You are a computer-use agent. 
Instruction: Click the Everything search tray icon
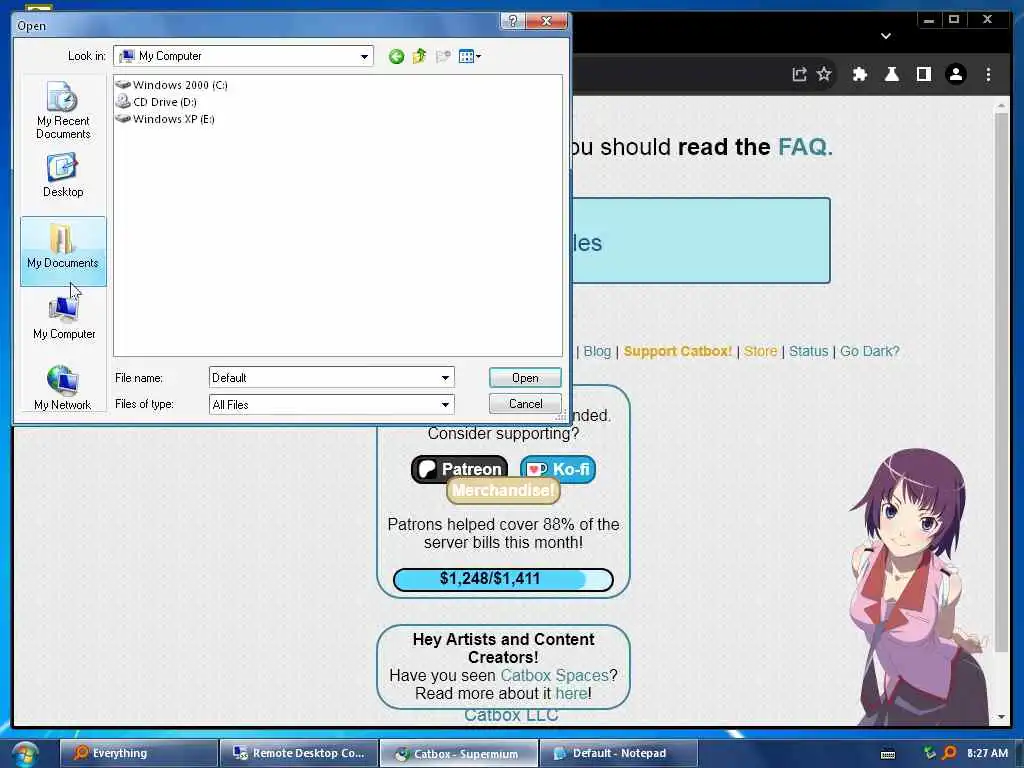point(949,753)
